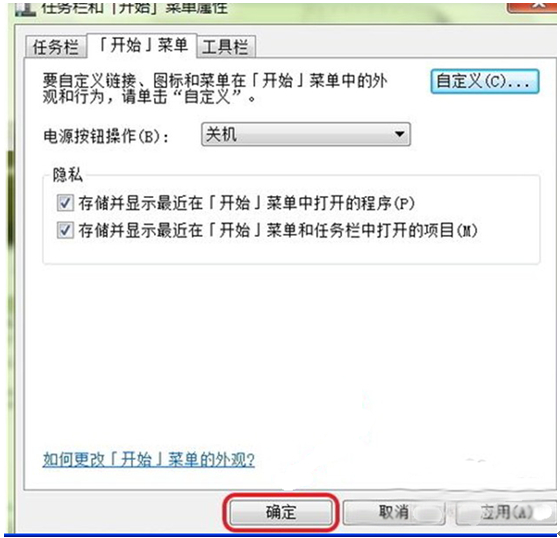Untick the checkbox box for recently opened items (M)

tap(65, 230)
